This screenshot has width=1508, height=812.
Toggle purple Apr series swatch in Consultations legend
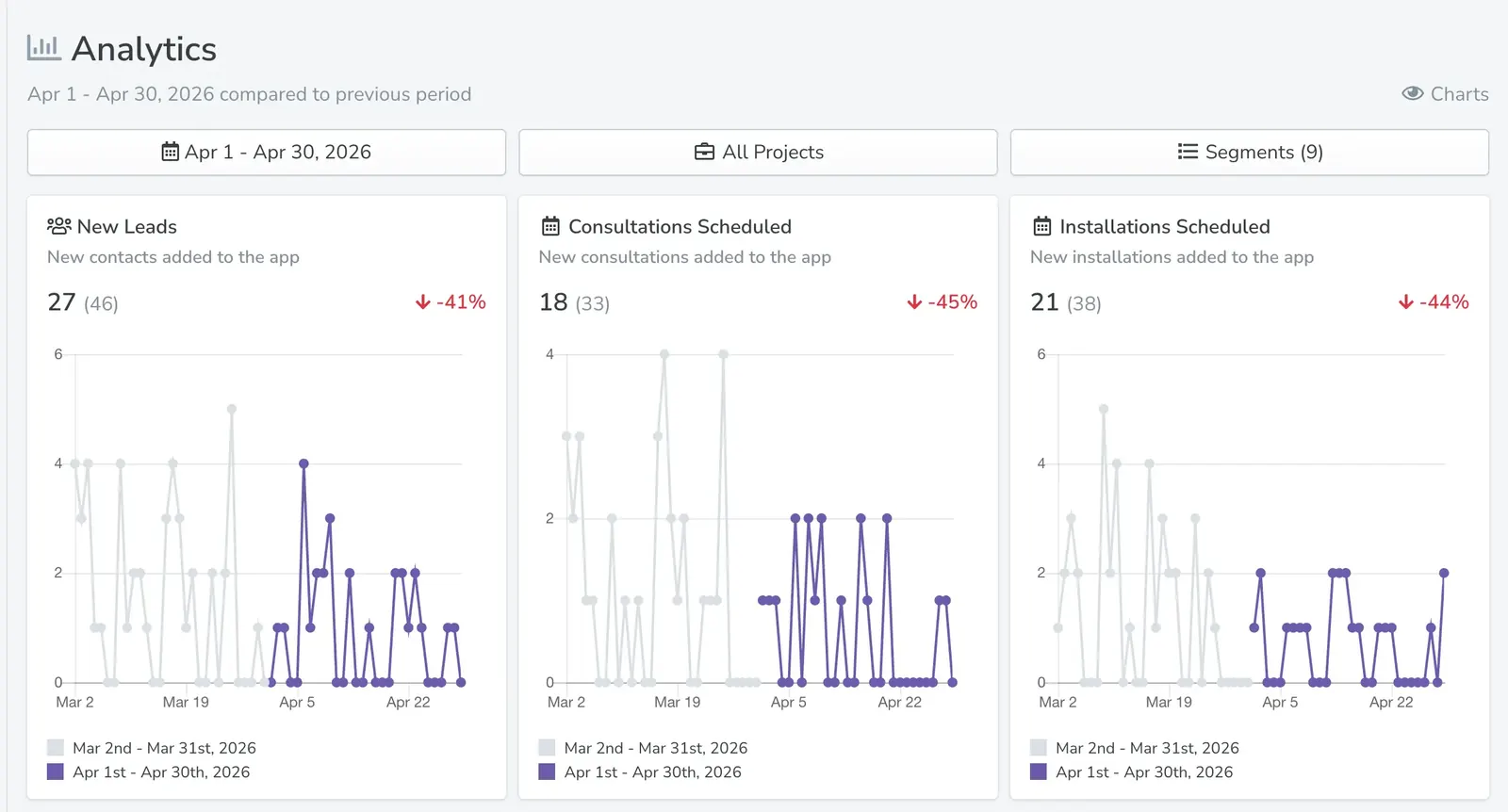point(547,771)
